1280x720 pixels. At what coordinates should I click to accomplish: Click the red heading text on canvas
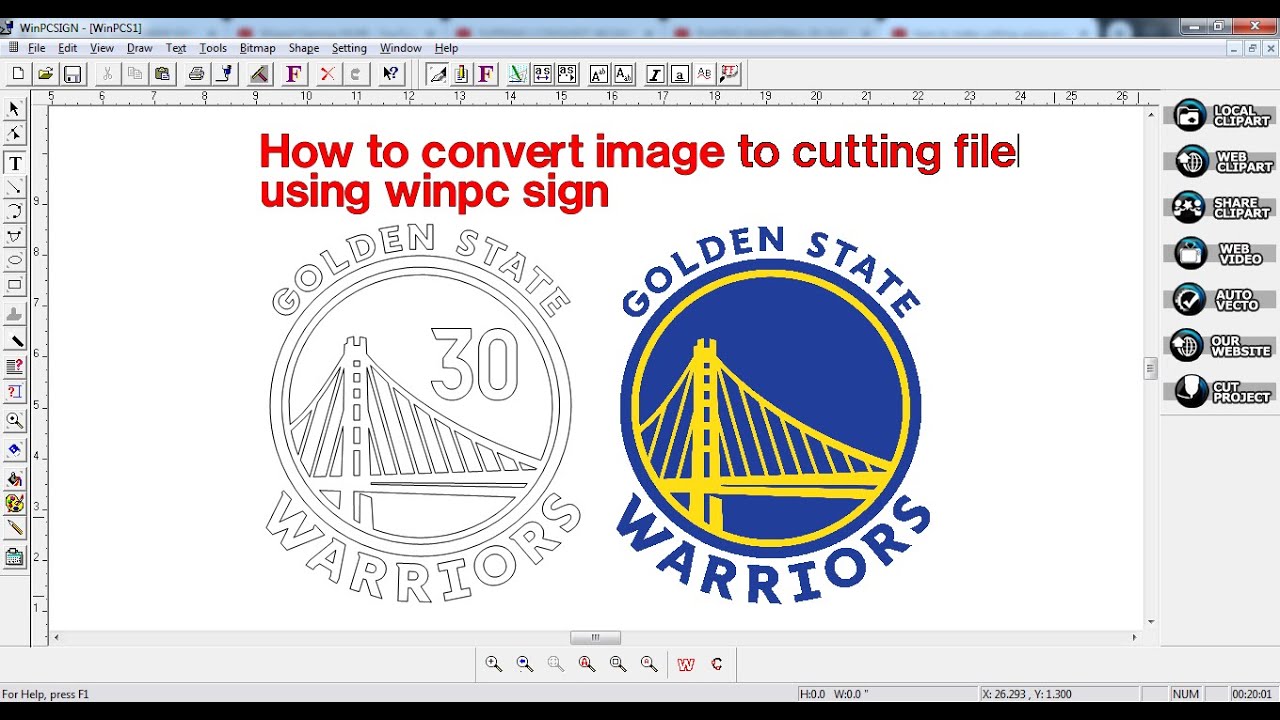tap(638, 171)
